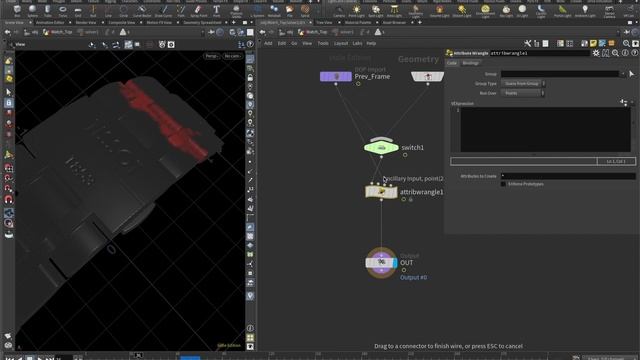Viewport: 640px width, 360px height.
Task: Select the switch1 node
Action: 381,147
